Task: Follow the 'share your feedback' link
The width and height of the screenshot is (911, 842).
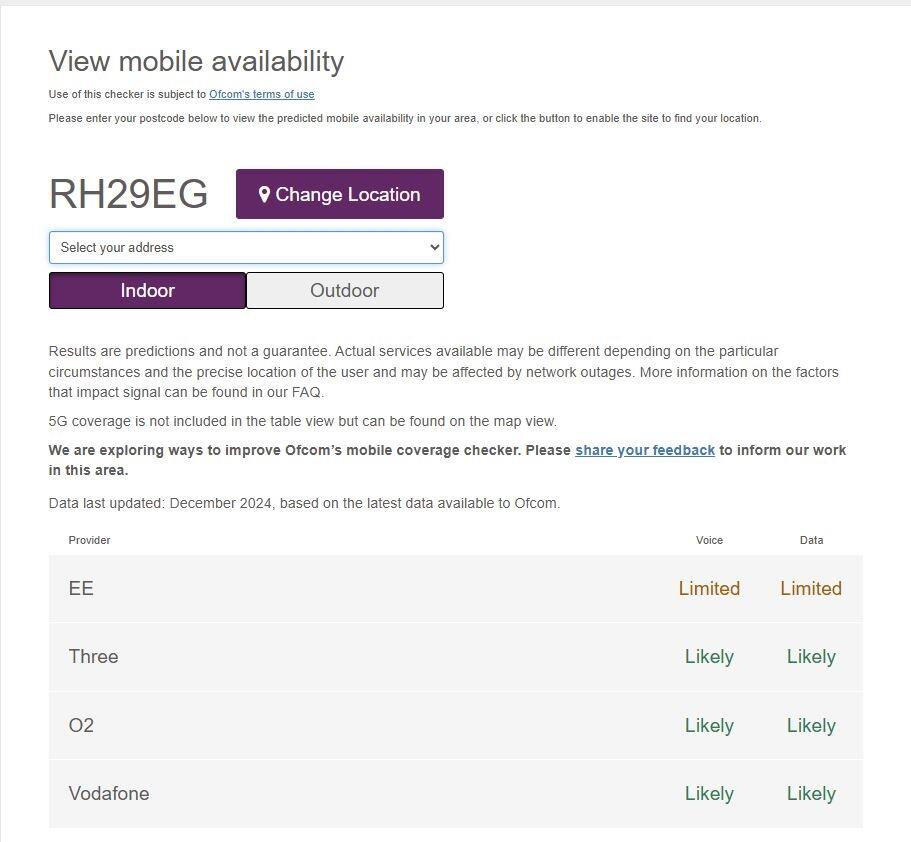Action: coord(645,450)
